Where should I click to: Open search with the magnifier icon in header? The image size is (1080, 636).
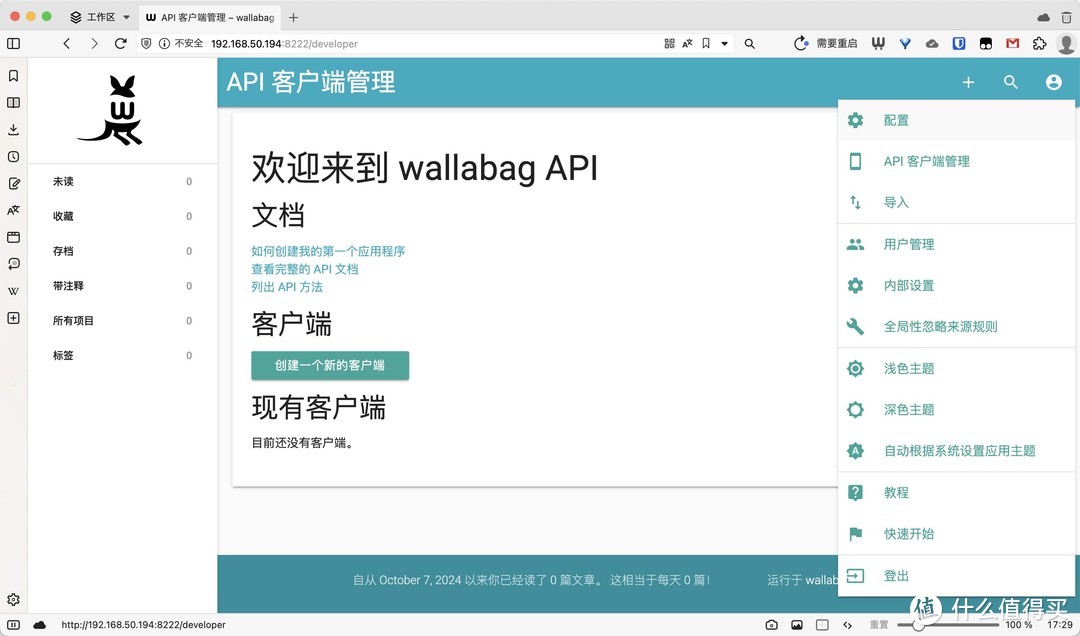pos(1010,83)
